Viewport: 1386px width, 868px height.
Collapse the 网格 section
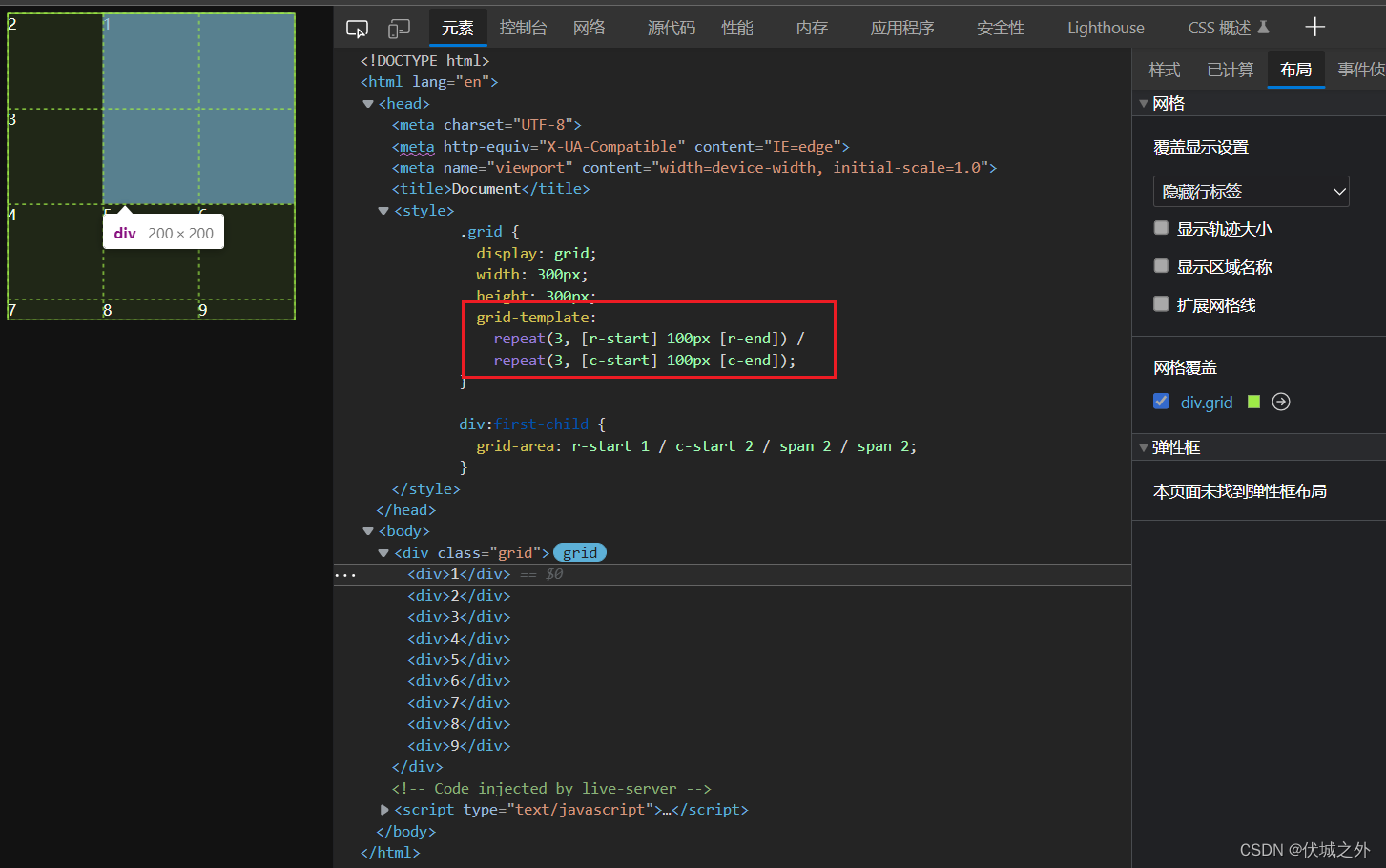(1144, 103)
